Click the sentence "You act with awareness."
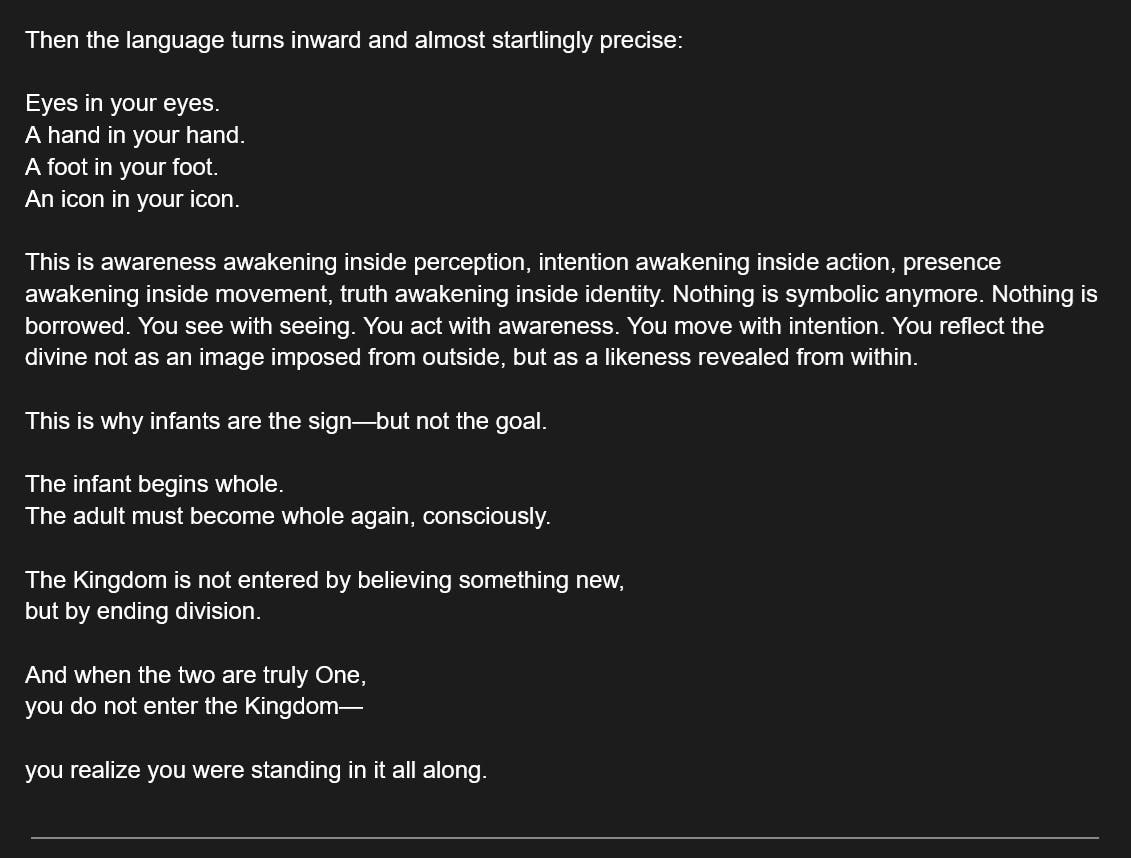1131x858 pixels. click(500, 326)
